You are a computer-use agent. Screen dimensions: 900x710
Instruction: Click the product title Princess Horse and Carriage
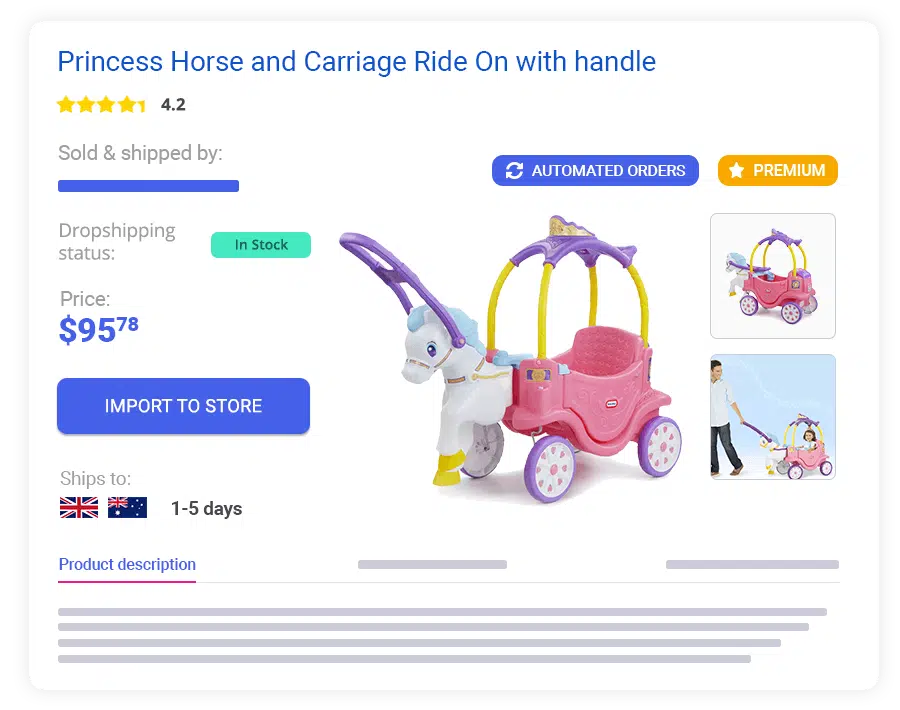pyautogui.click(x=356, y=61)
